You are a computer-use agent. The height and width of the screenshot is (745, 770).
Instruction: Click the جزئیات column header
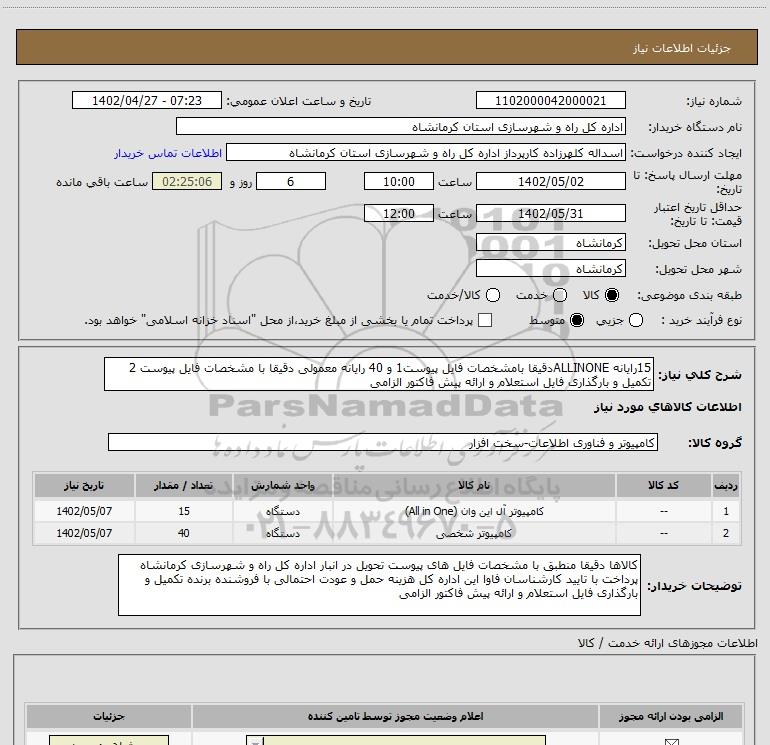click(x=109, y=717)
